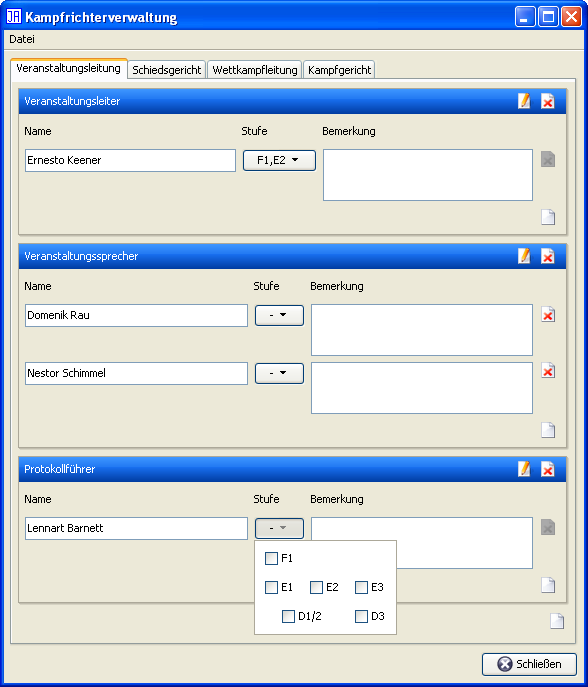Click the Schließen button

click(x=529, y=664)
